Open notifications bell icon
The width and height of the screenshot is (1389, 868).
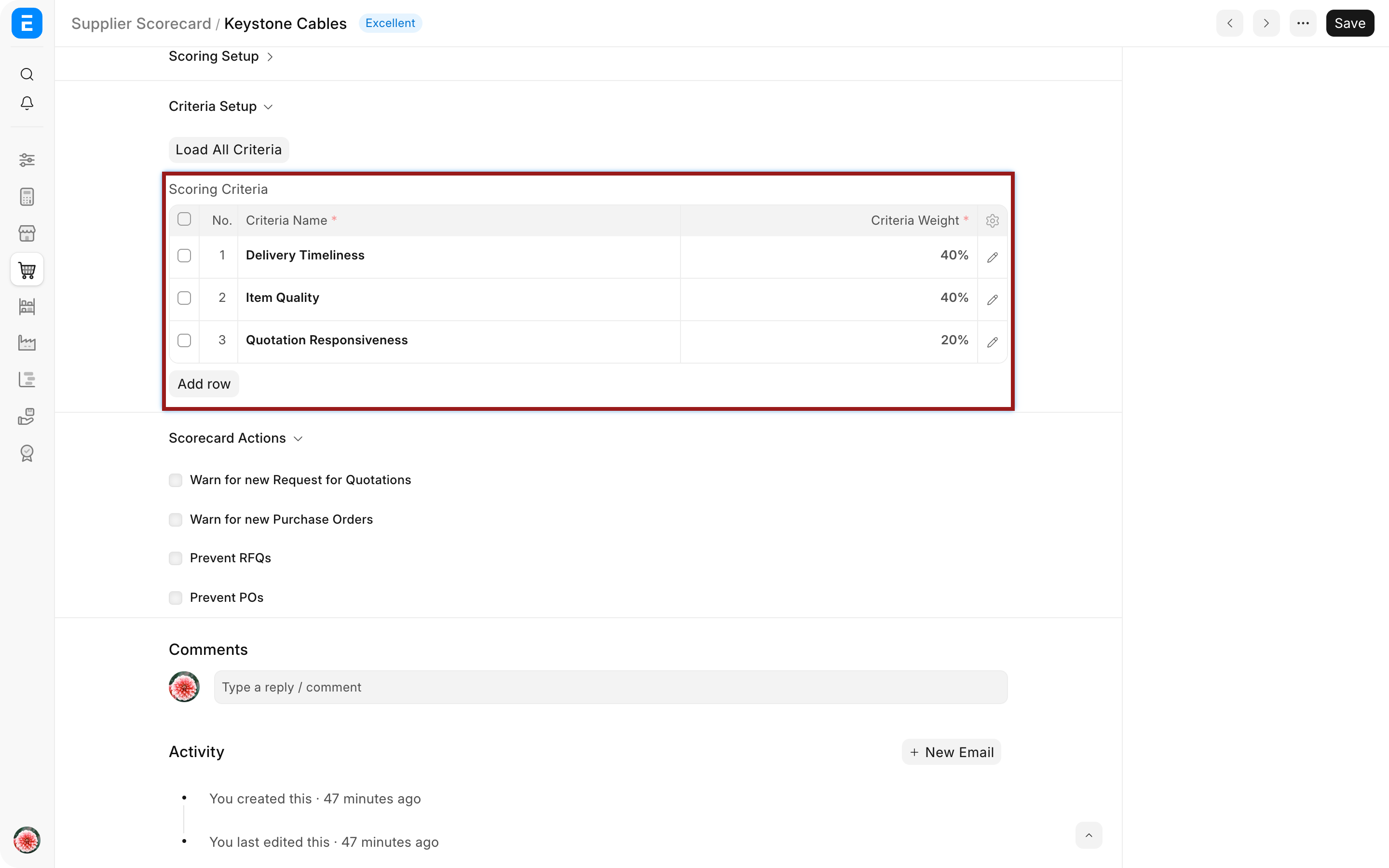27,103
